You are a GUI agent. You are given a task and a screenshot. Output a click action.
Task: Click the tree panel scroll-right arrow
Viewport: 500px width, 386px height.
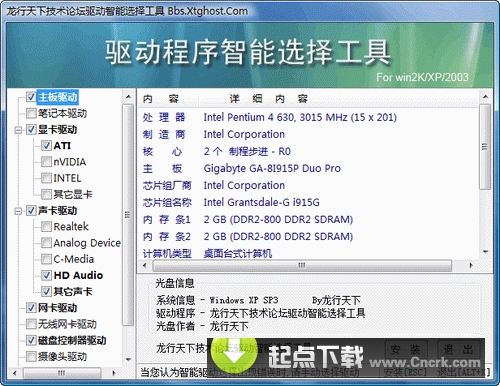(114, 373)
